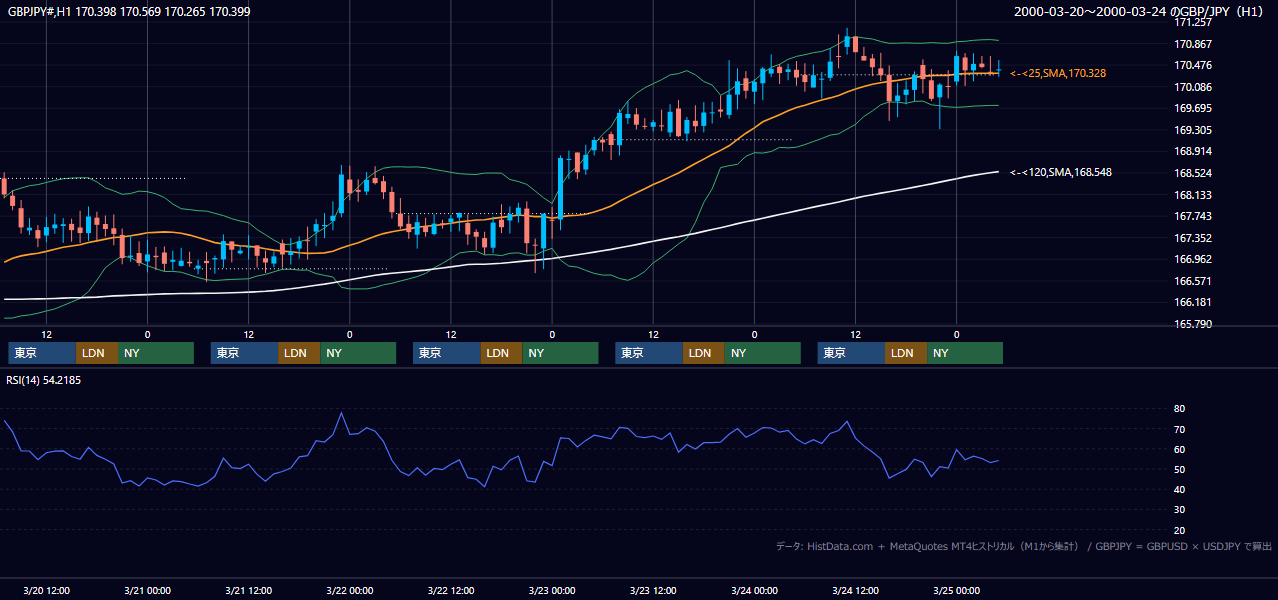
Task: Click price axis label 170.086
Action: pos(1192,87)
